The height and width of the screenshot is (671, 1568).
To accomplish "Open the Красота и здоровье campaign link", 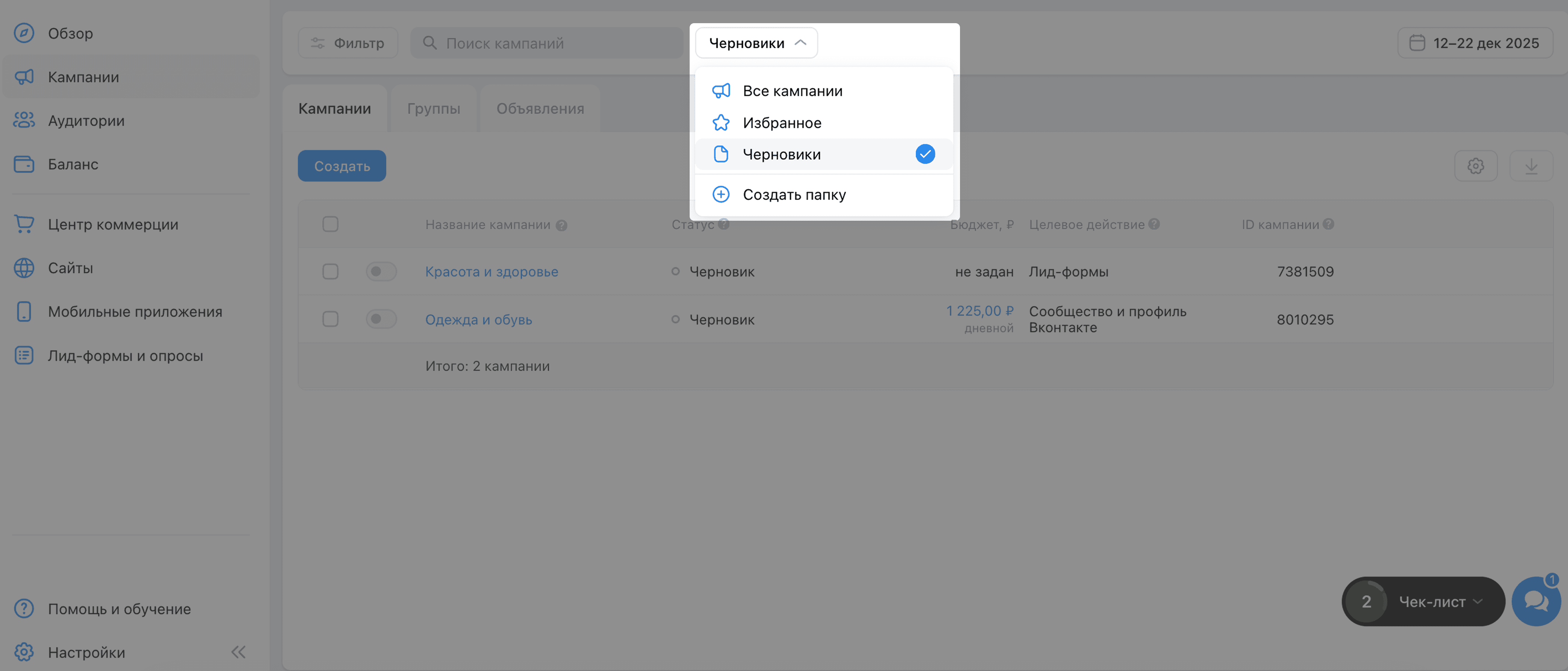I will point(491,271).
